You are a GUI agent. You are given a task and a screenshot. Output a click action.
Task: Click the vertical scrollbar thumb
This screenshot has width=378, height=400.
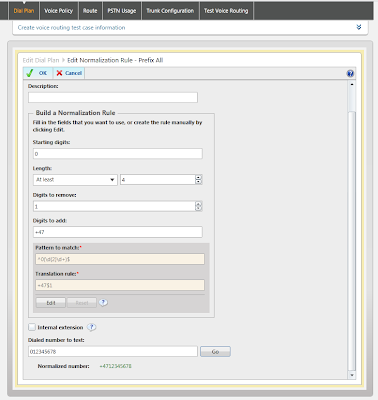tap(352, 240)
